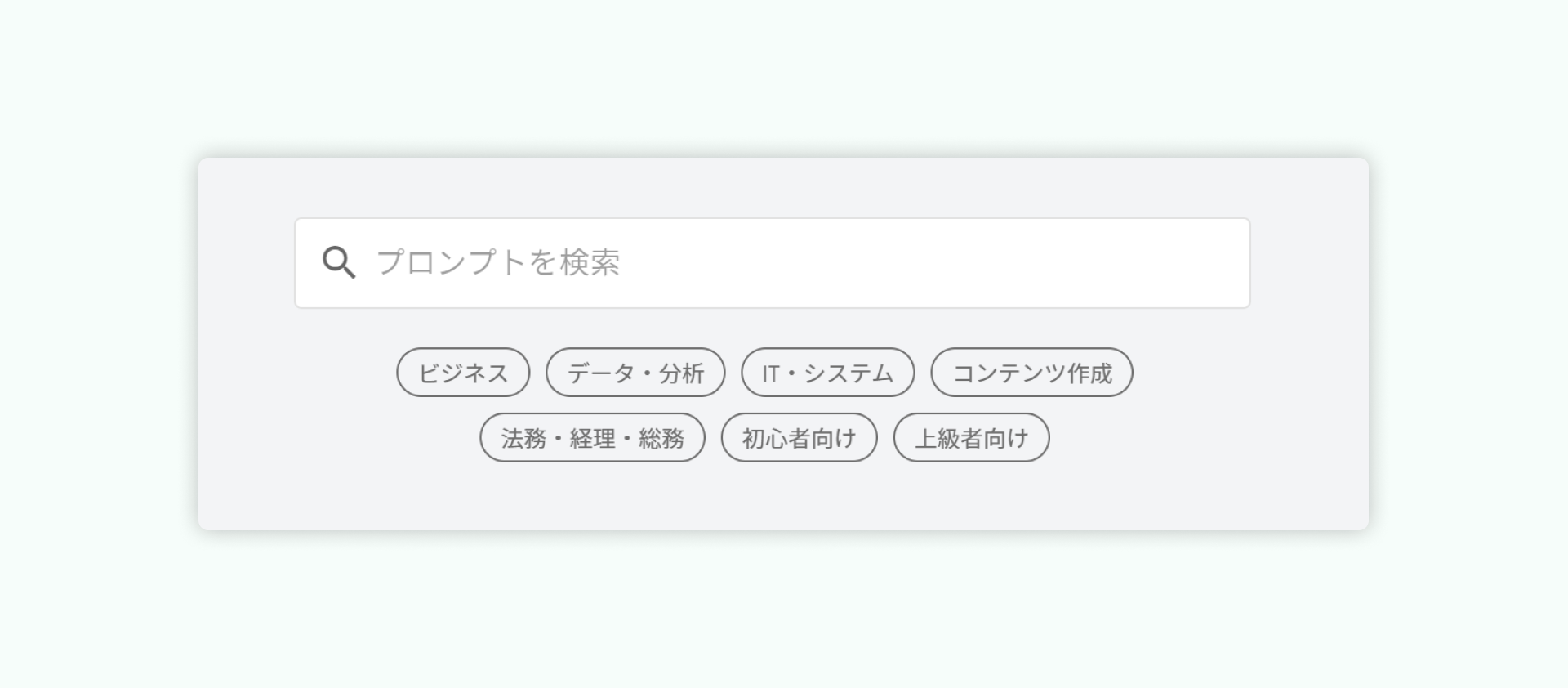Enable the ビジネス category filter
This screenshot has width=1568, height=688.
pos(462,372)
